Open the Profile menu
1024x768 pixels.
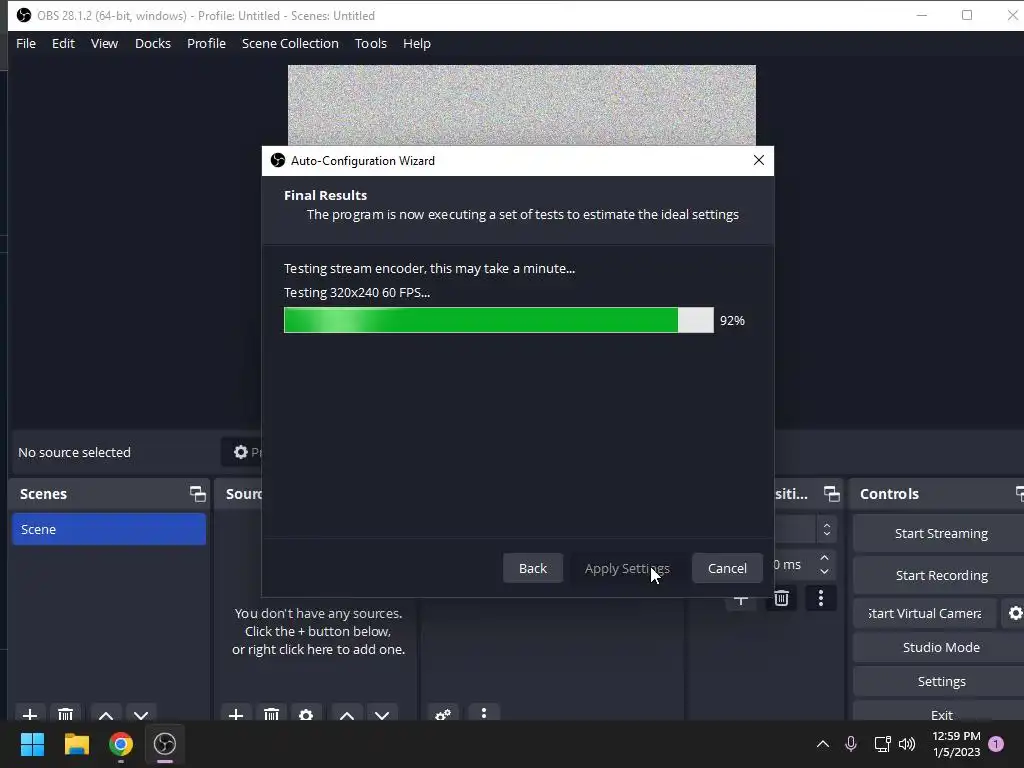click(206, 44)
